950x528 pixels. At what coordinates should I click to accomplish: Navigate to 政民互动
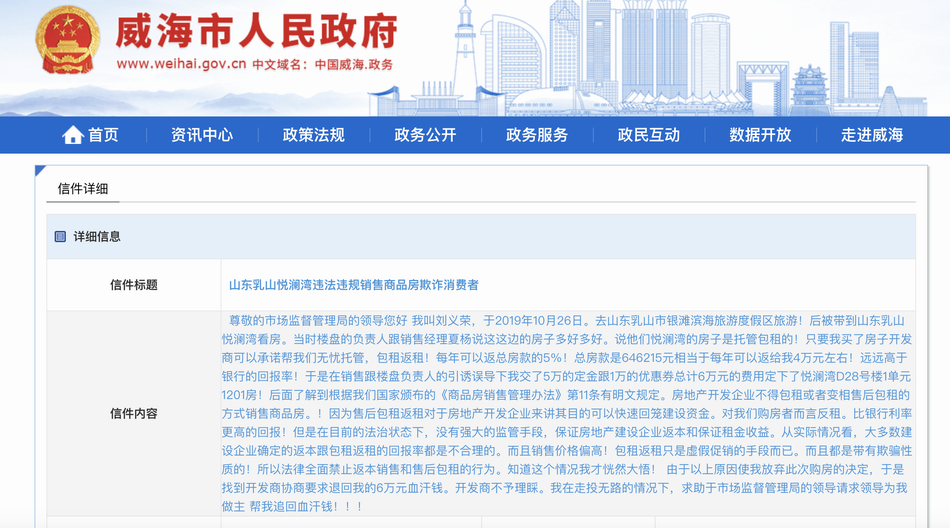pyautogui.click(x=648, y=135)
